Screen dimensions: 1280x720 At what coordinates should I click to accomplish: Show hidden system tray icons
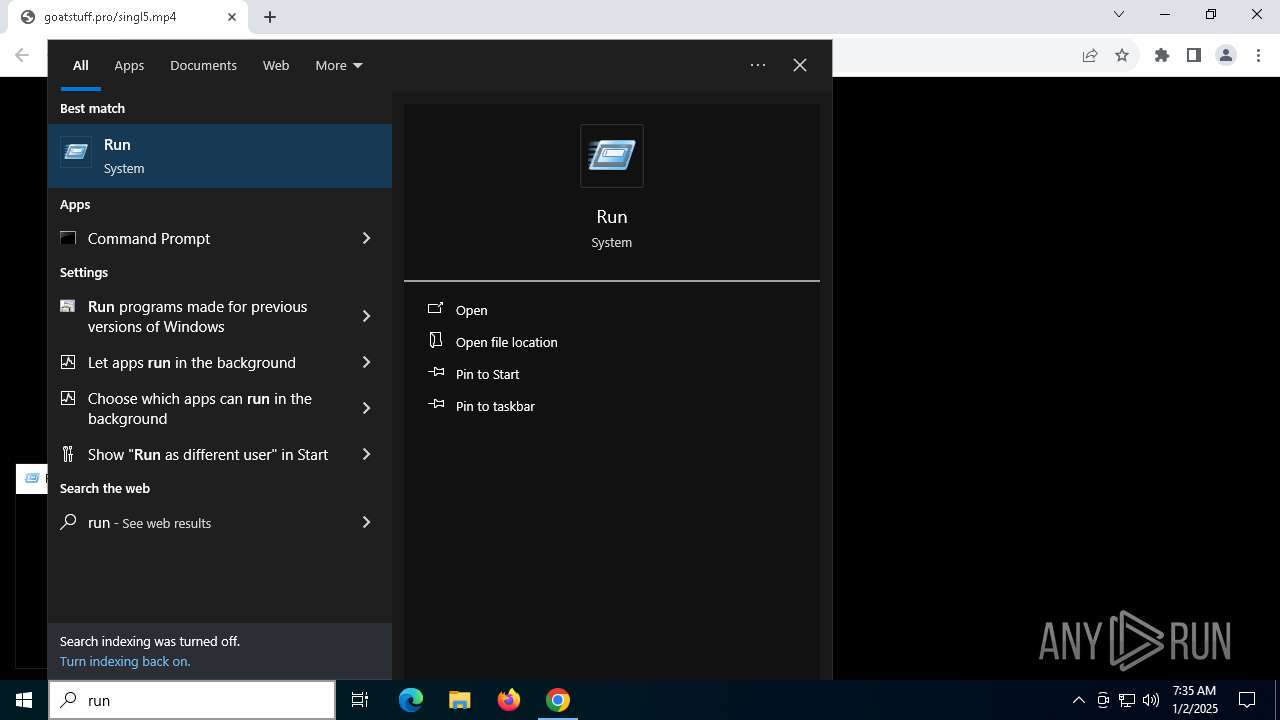click(x=1079, y=700)
